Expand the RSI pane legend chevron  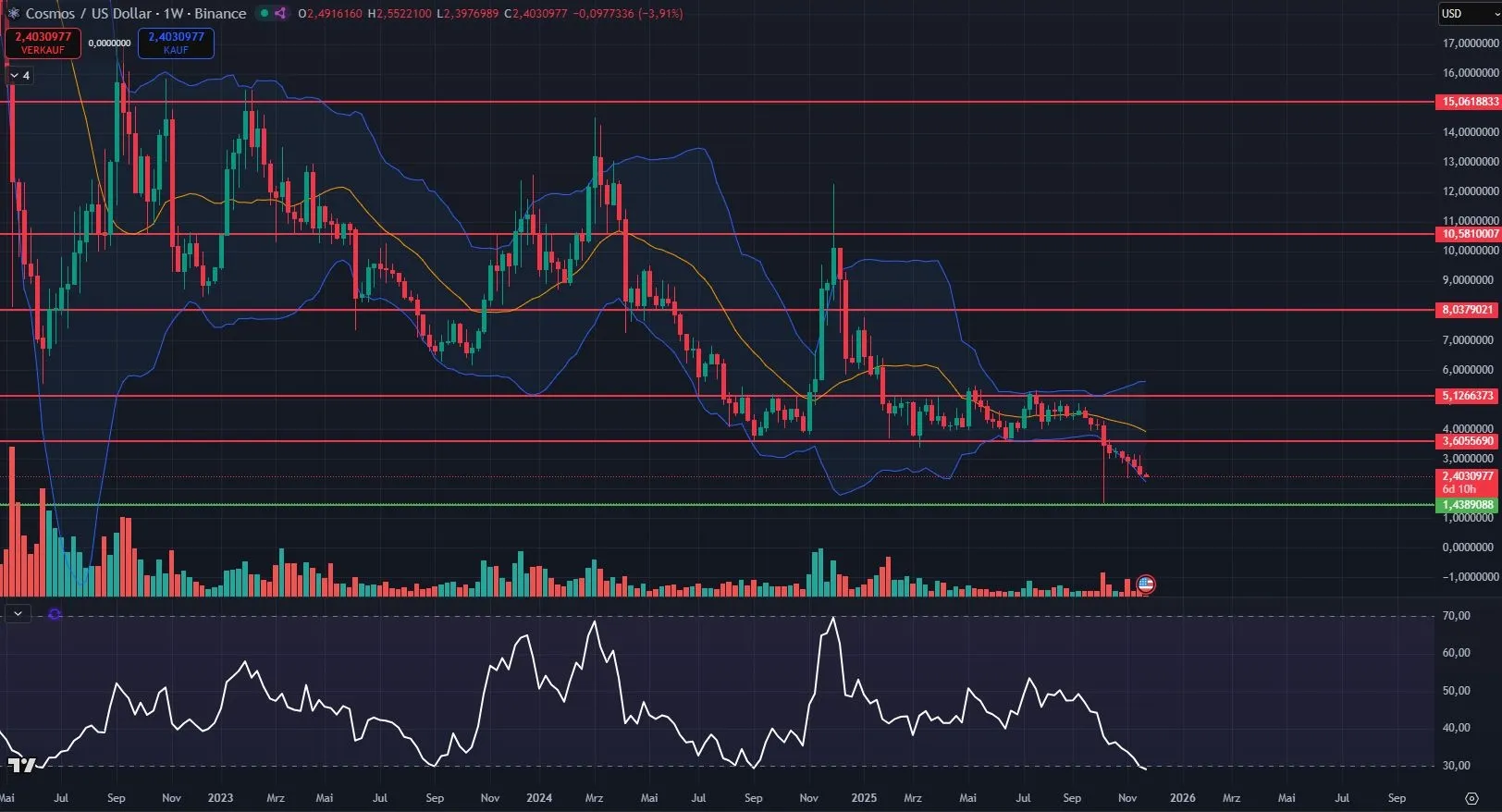coord(18,613)
